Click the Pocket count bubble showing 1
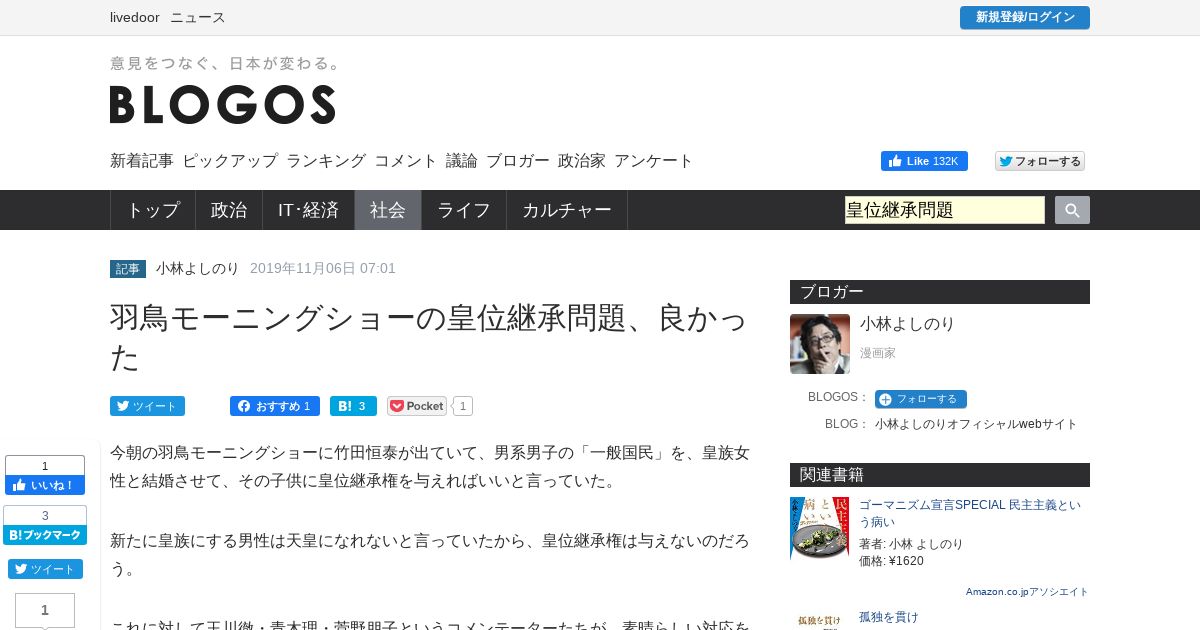Image resolution: width=1200 pixels, height=630 pixels. tap(464, 406)
